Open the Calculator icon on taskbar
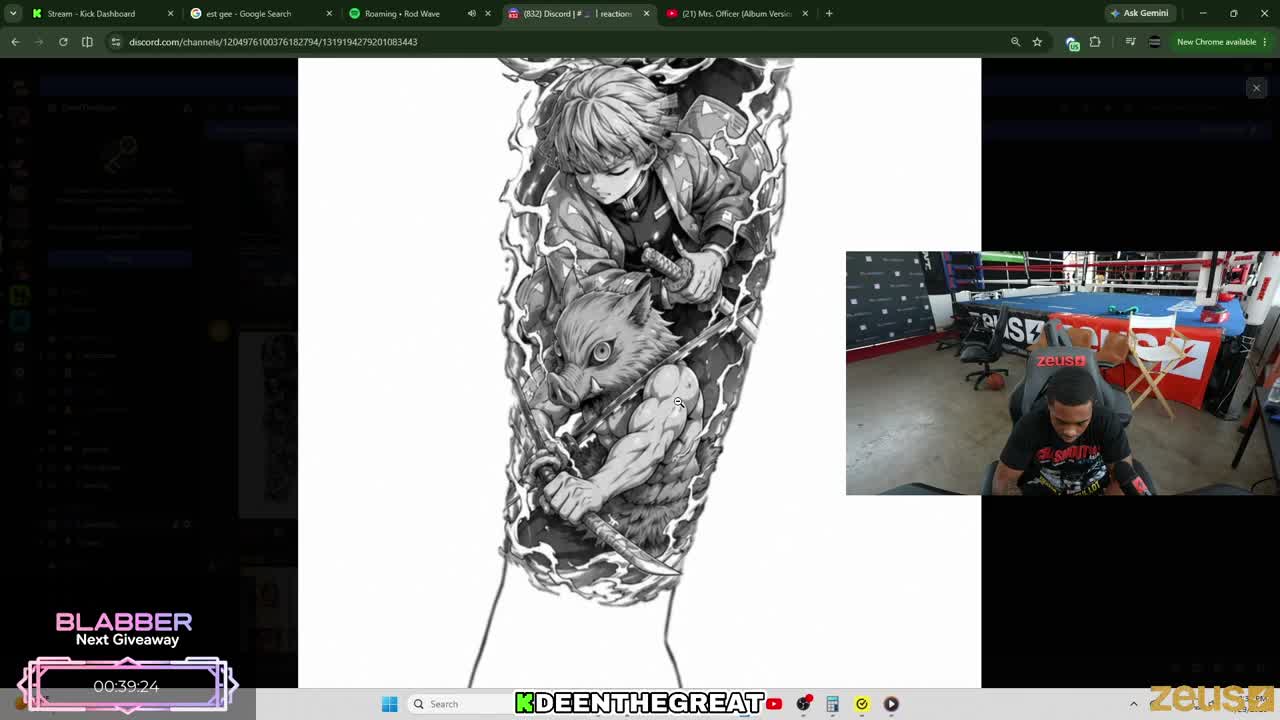The width and height of the screenshot is (1280, 720). pos(832,704)
